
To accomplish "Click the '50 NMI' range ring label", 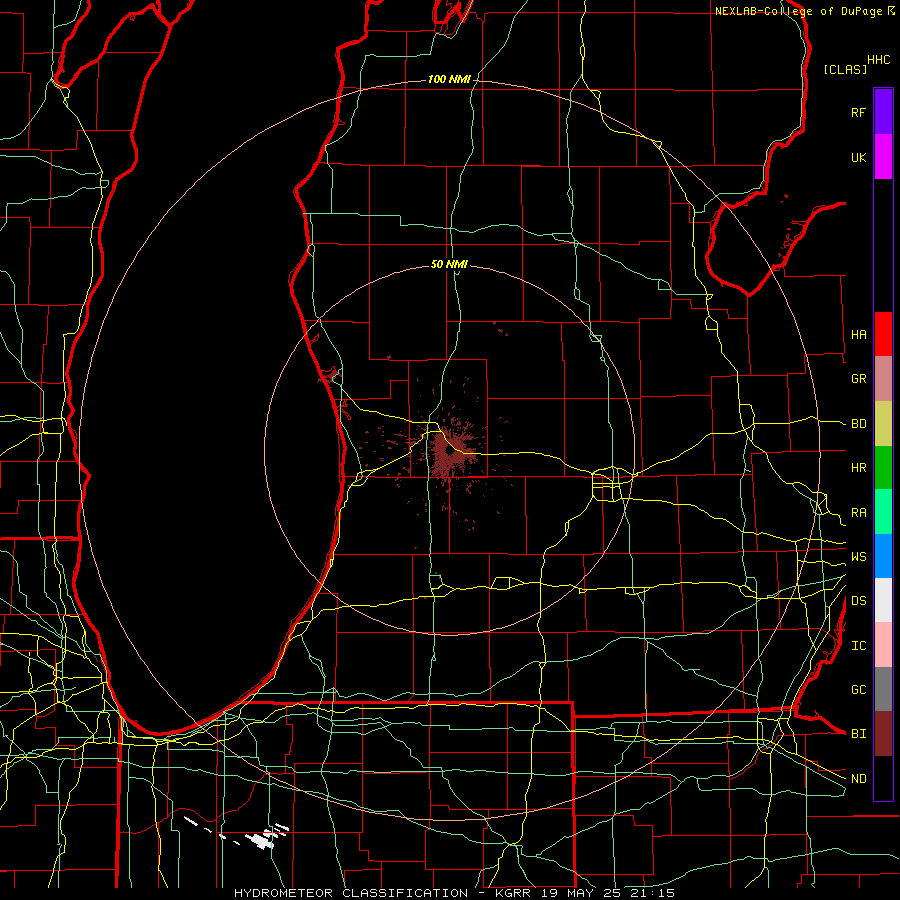I will (449, 264).
